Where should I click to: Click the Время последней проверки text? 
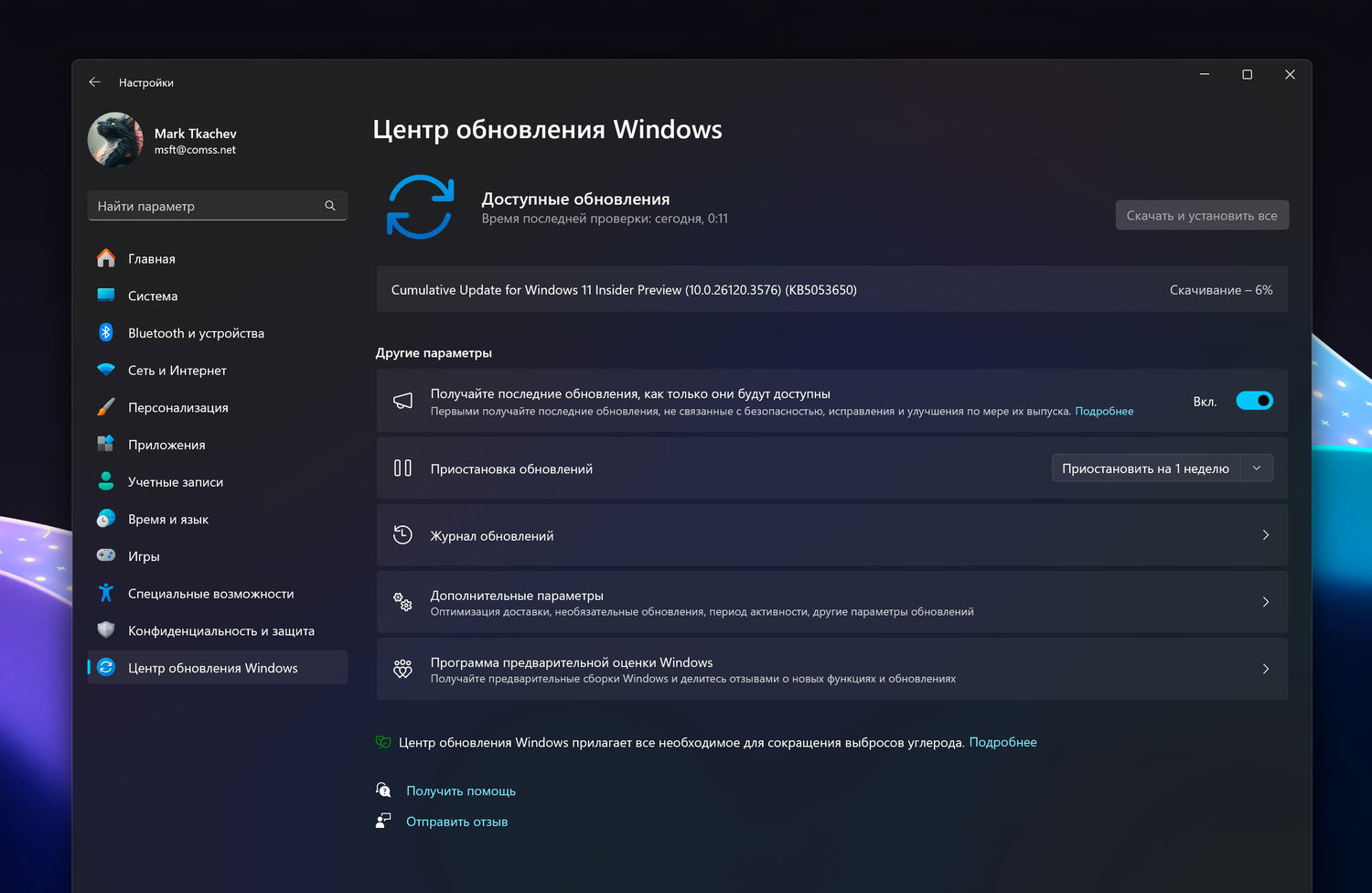pyautogui.click(x=605, y=219)
